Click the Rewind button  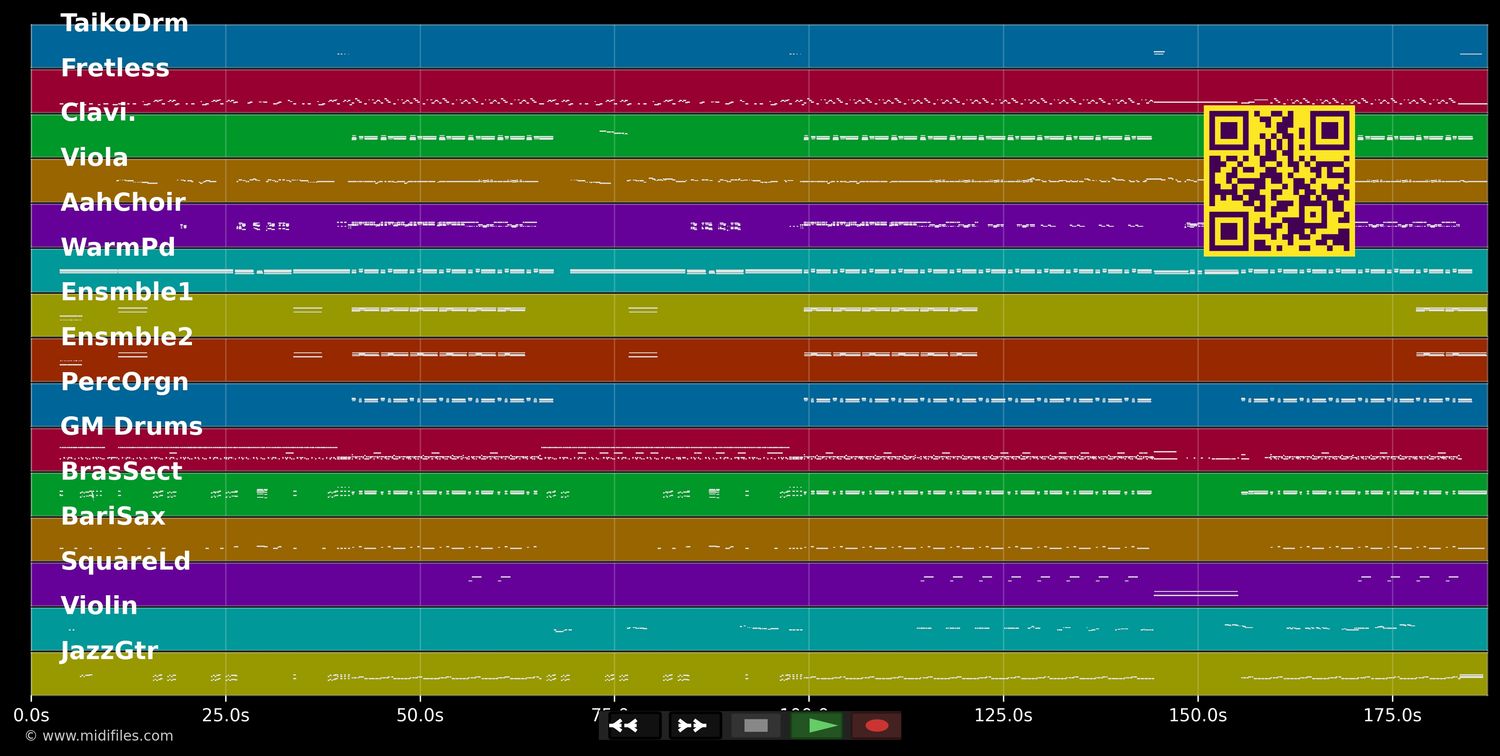(627, 726)
